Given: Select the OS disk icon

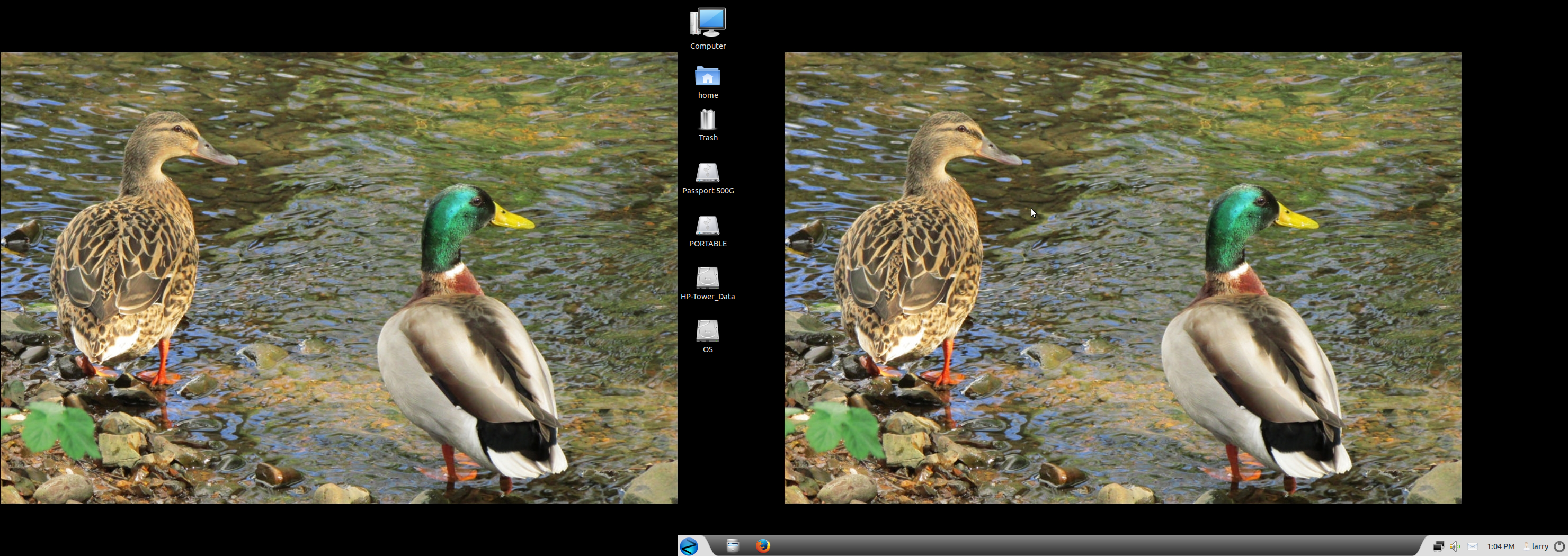Looking at the screenshot, I should (707, 331).
